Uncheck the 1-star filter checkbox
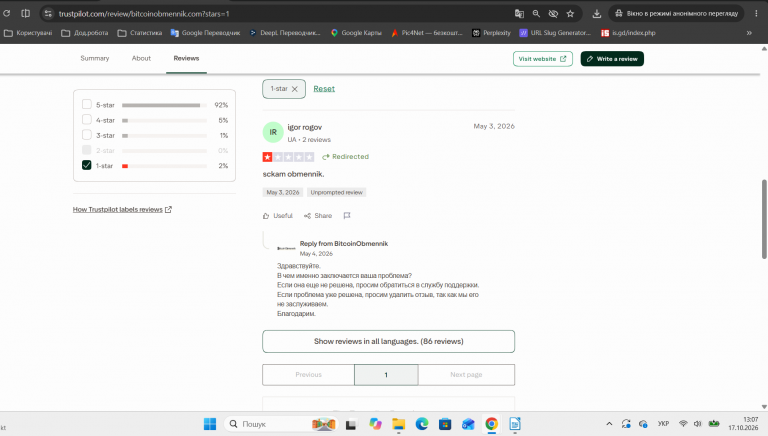Screen dimensions: 768x436 point(87,165)
